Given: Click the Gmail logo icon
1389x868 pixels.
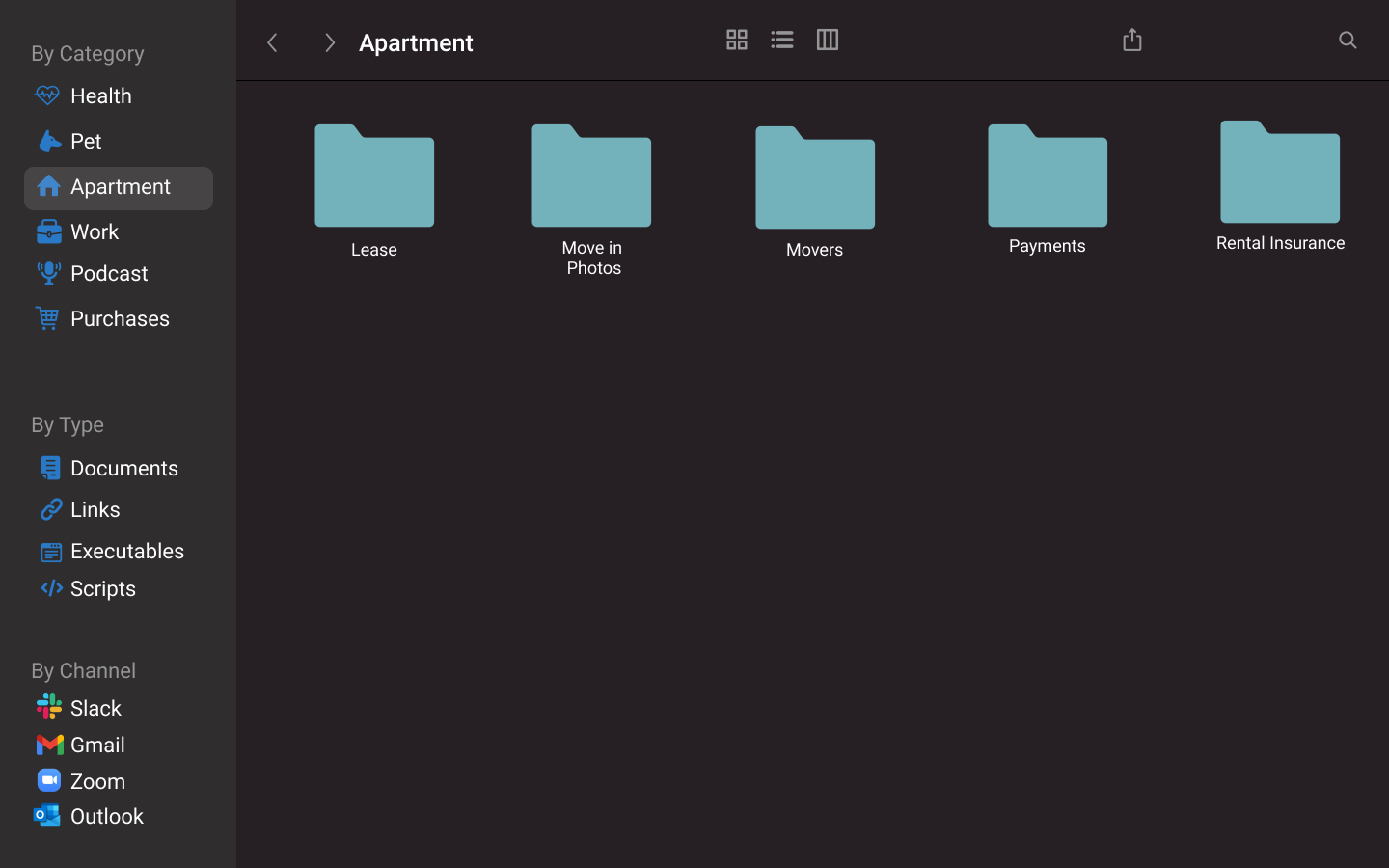Looking at the screenshot, I should point(50,745).
